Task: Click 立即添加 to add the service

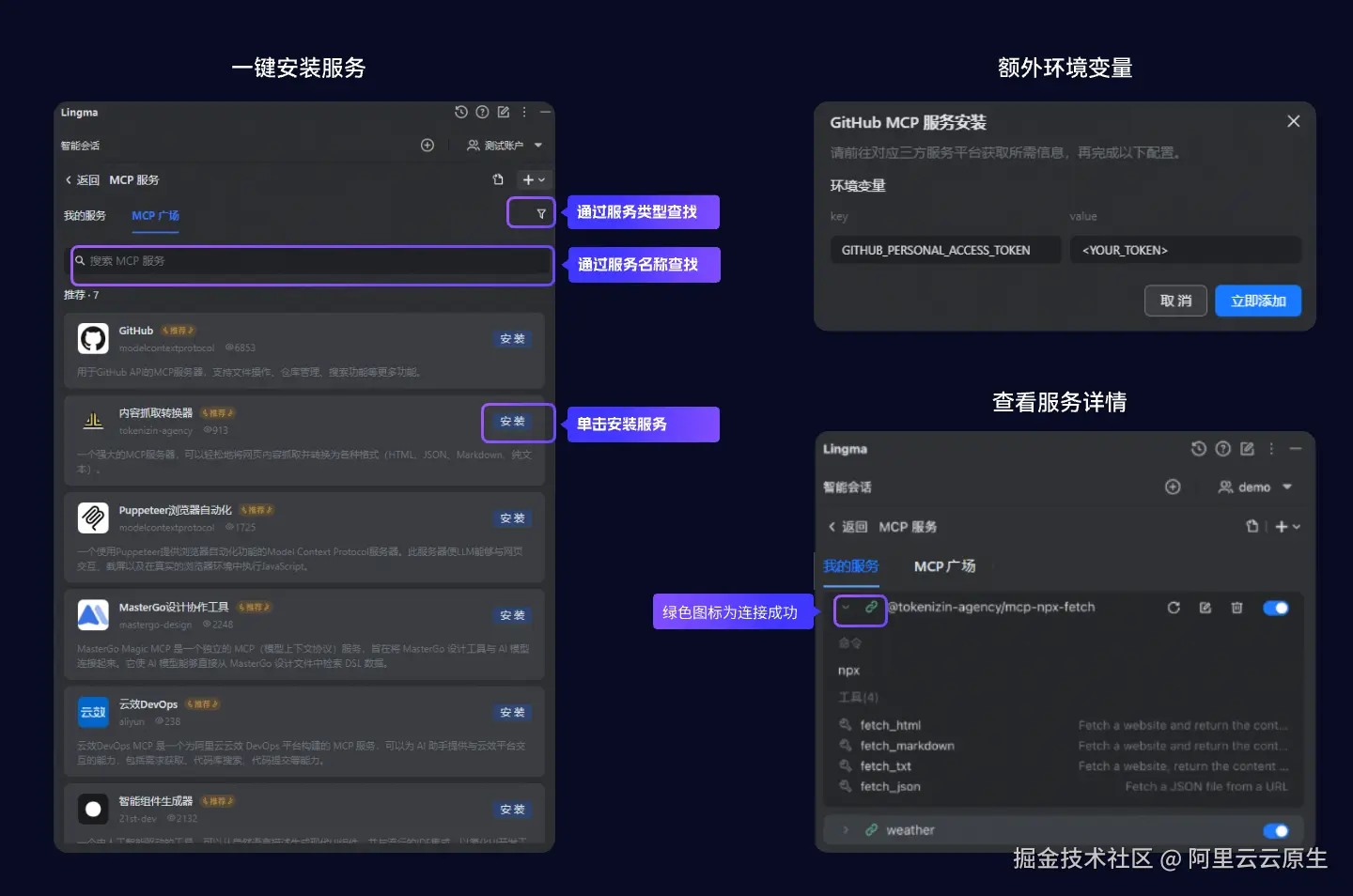Action: tap(1258, 301)
